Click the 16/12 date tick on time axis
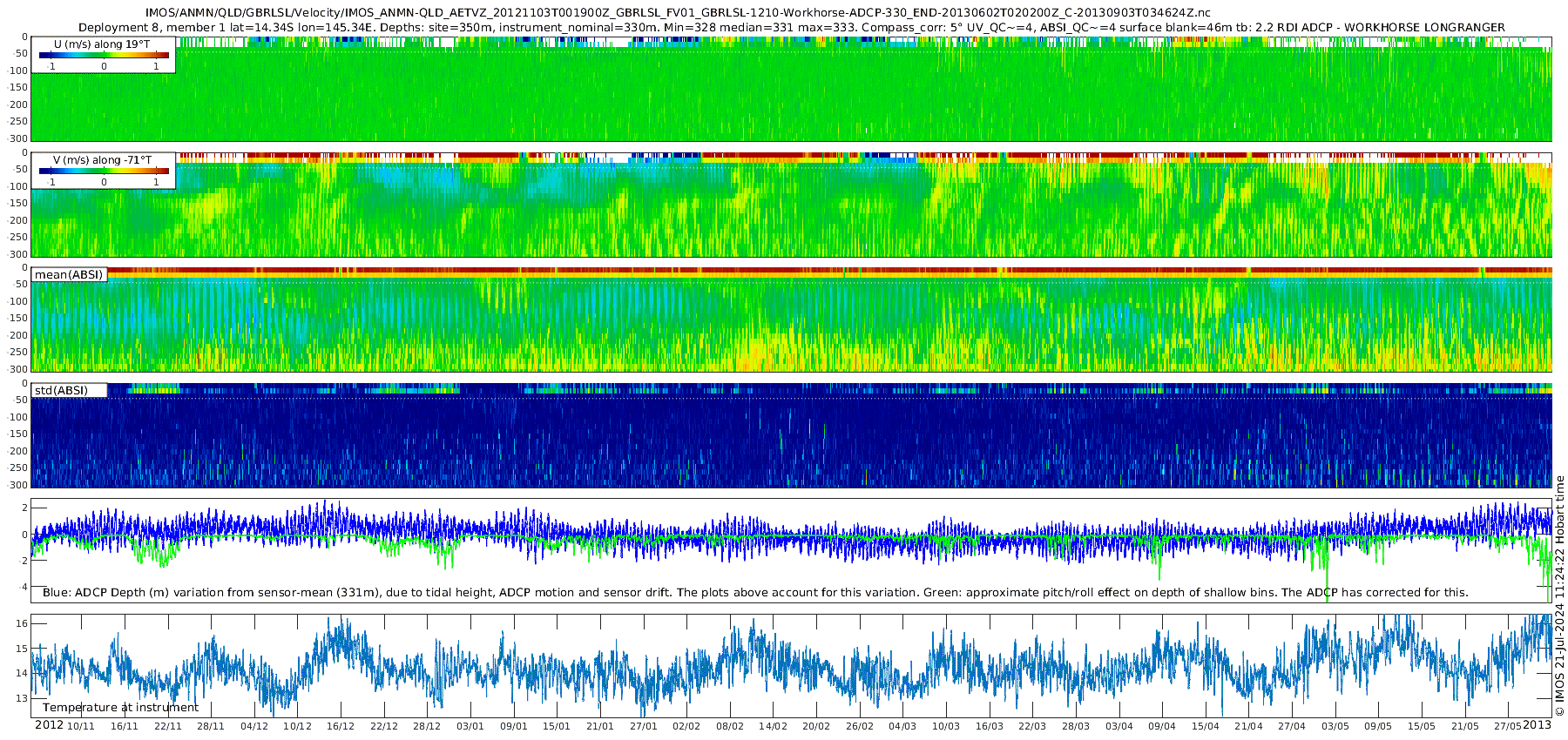 coord(341,726)
